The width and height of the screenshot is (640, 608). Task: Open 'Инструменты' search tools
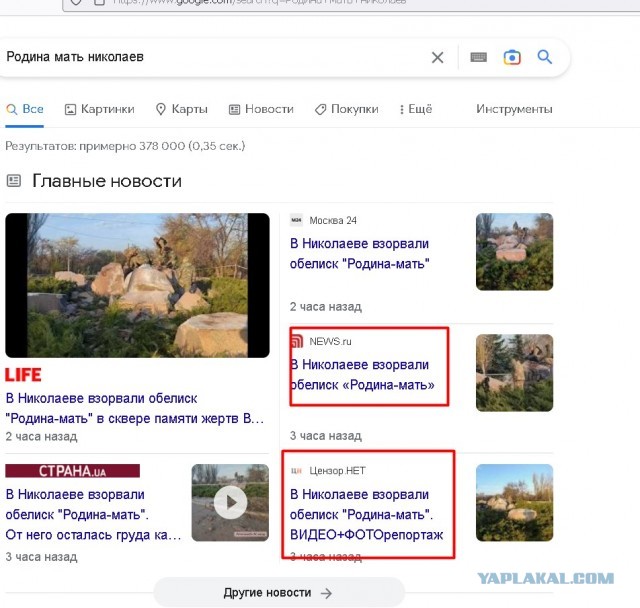tap(514, 109)
